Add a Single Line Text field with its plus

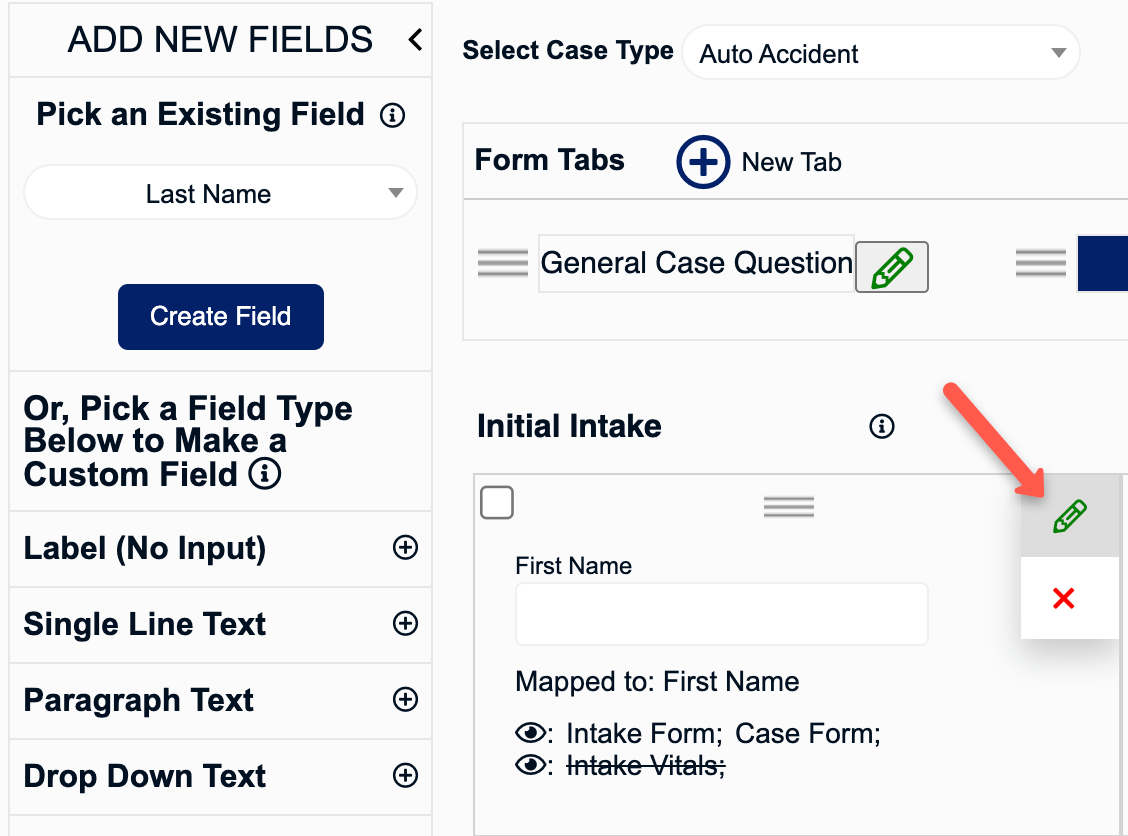[x=405, y=624]
